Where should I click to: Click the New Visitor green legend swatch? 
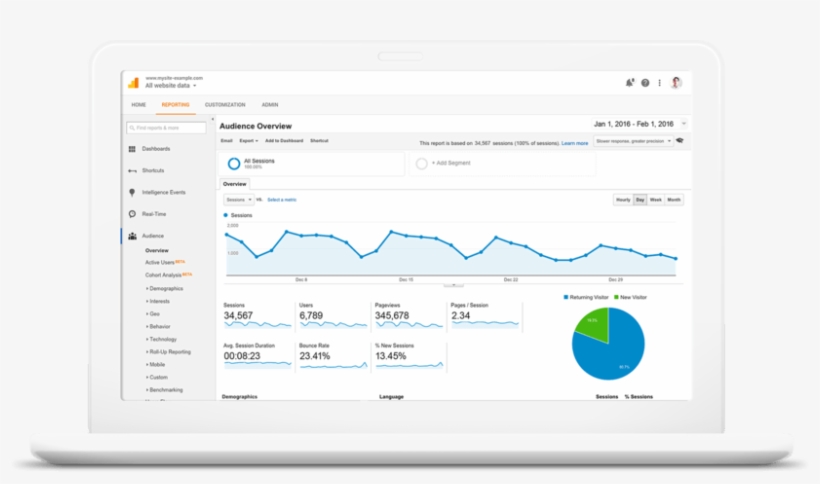coord(616,297)
